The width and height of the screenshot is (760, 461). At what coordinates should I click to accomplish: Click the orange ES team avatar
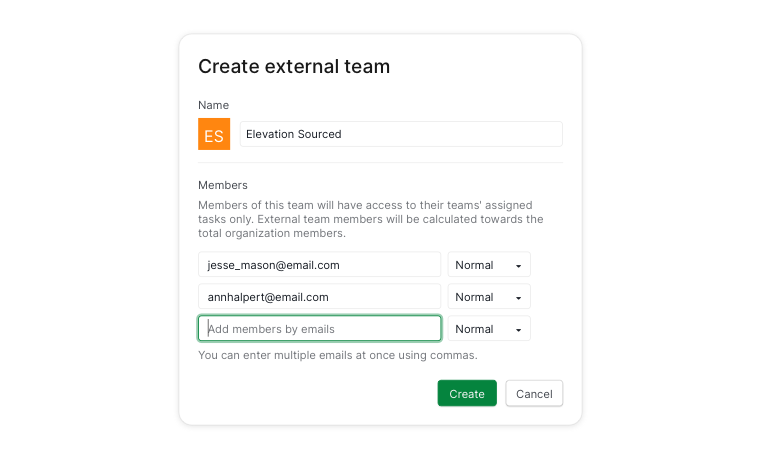tap(214, 134)
